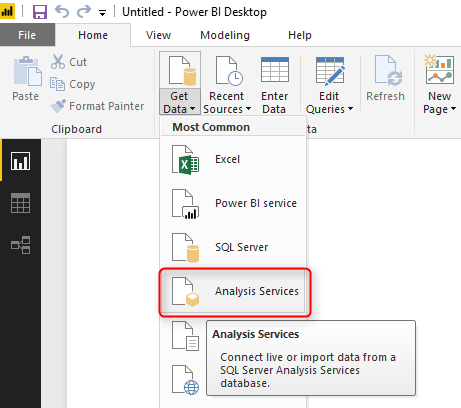This screenshot has width=461, height=408.
Task: Click the Refresh button
Action: (385, 78)
